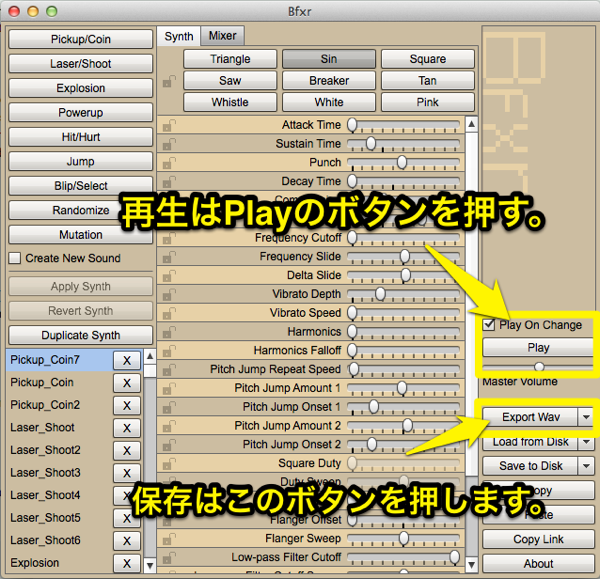Toggle the lock icon beside Harmonics Falloff
The width and height of the screenshot is (600, 579).
click(x=169, y=351)
